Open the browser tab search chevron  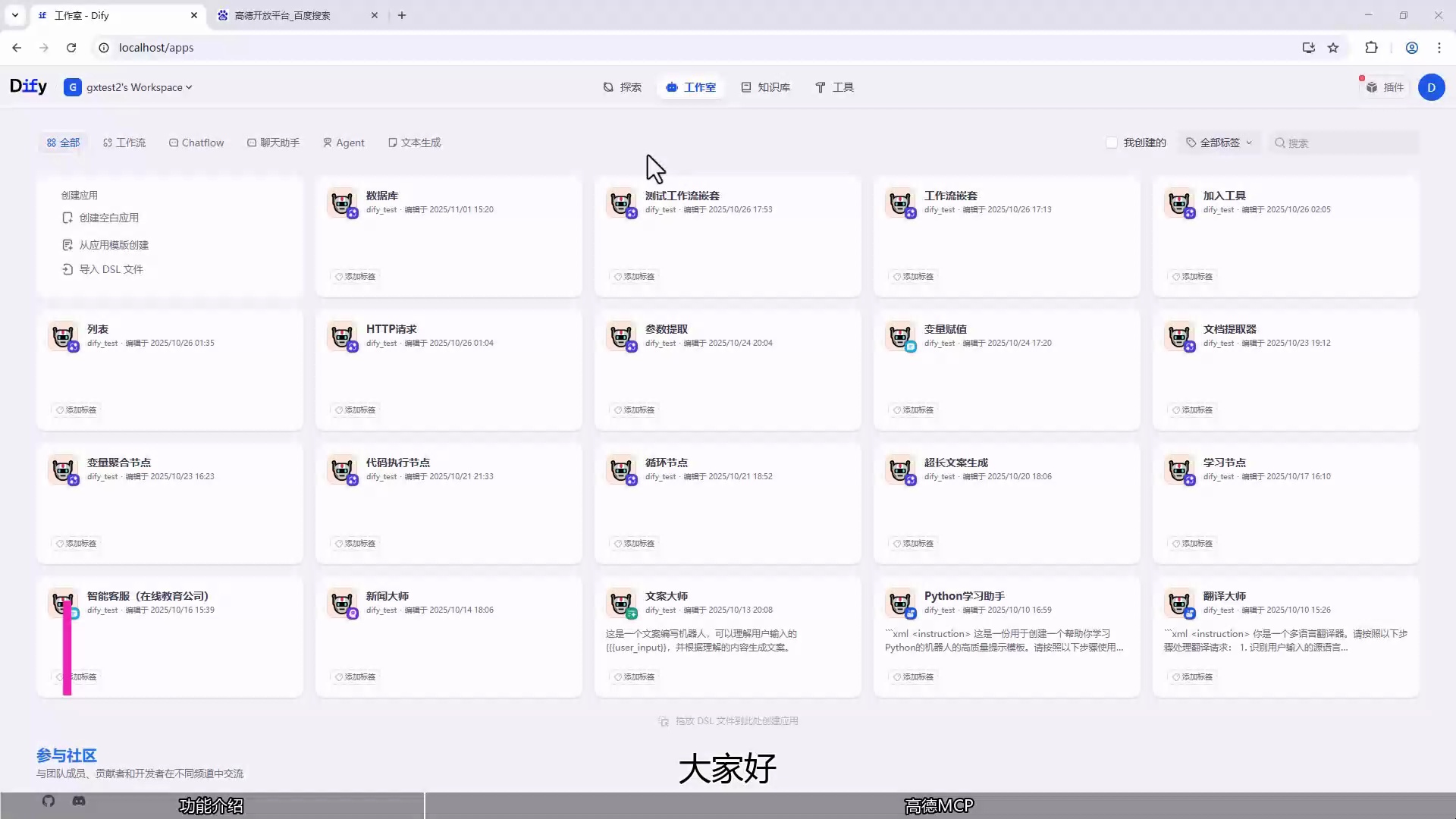15,15
